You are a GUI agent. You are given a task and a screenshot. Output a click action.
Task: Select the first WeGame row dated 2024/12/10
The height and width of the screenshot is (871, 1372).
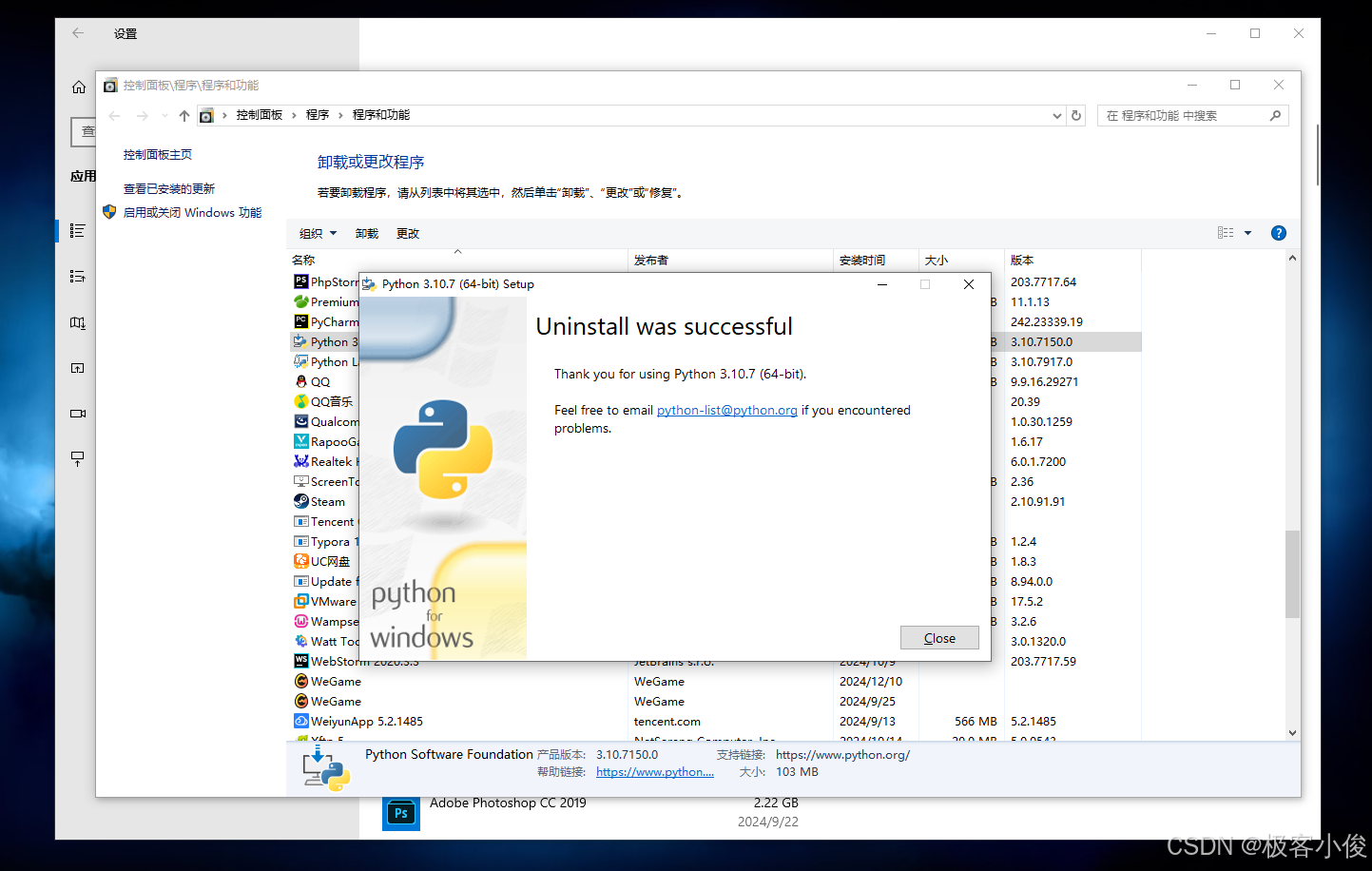click(x=714, y=681)
